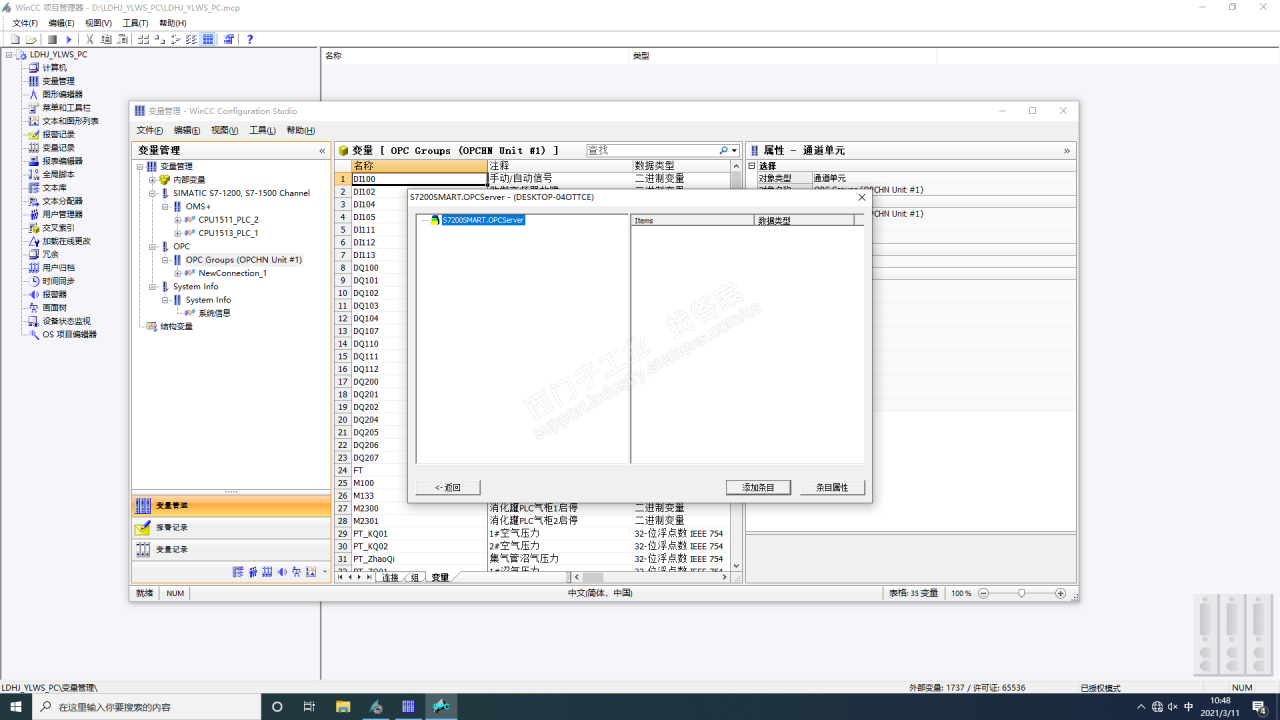Screen dimensions: 1280x720
Task: Switch to the 组 sheet tab
Action: tap(415, 577)
